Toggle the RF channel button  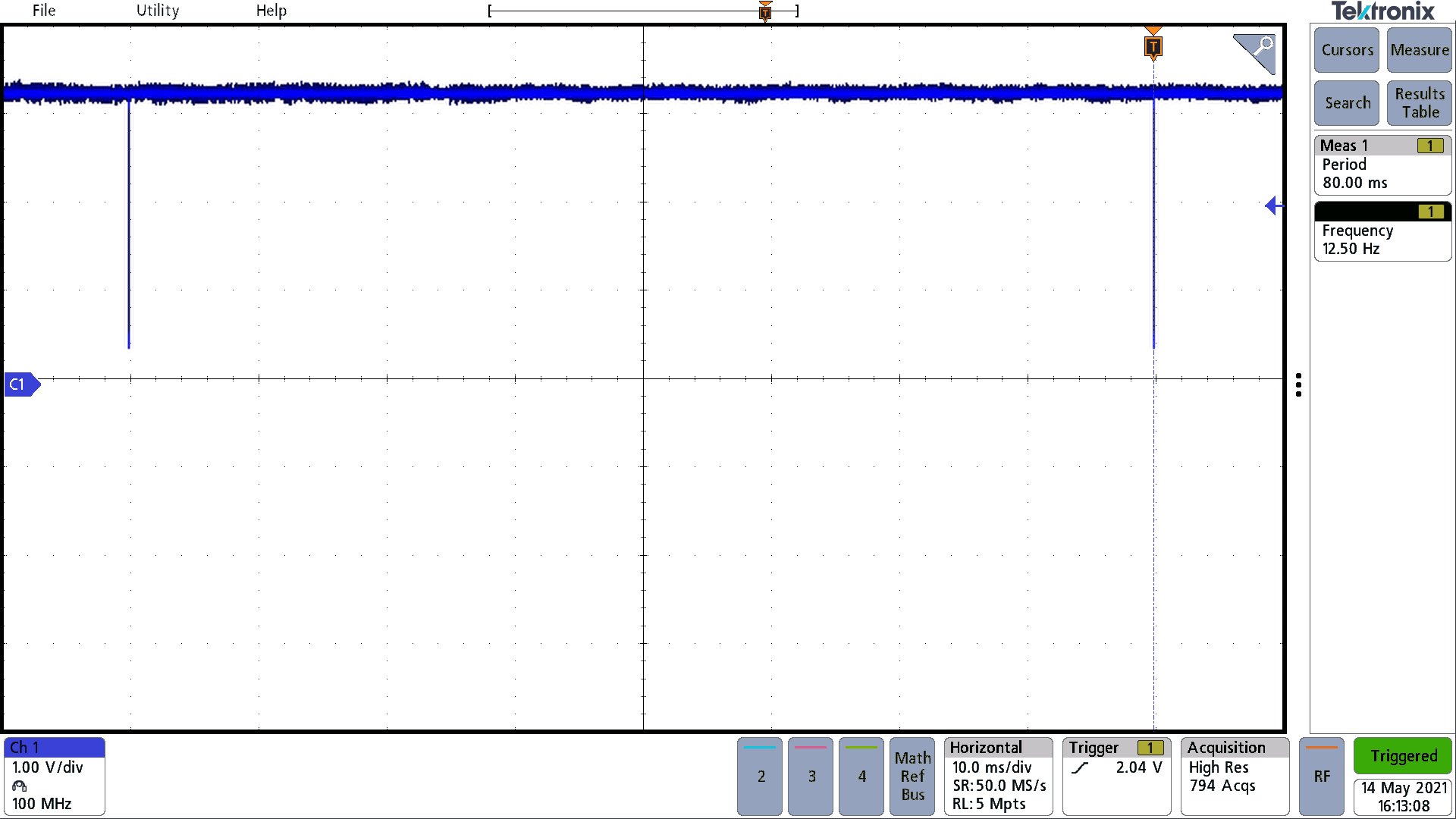point(1321,776)
